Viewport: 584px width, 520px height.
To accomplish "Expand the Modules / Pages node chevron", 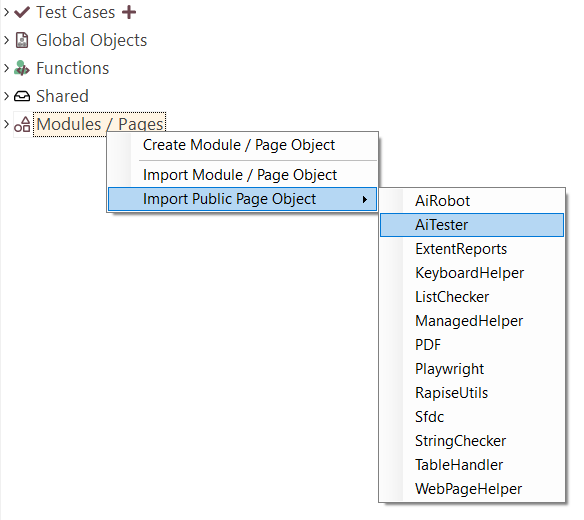I will [x=6, y=124].
